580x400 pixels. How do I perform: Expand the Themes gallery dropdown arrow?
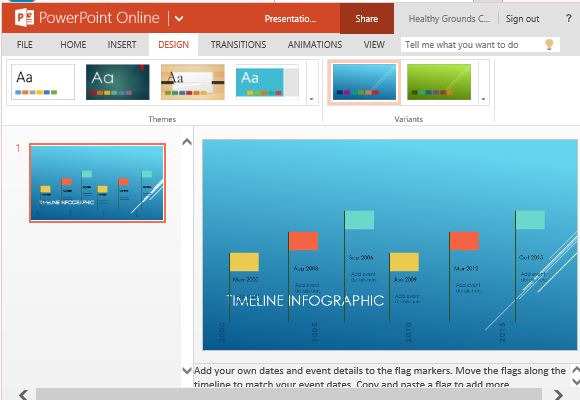[x=311, y=99]
